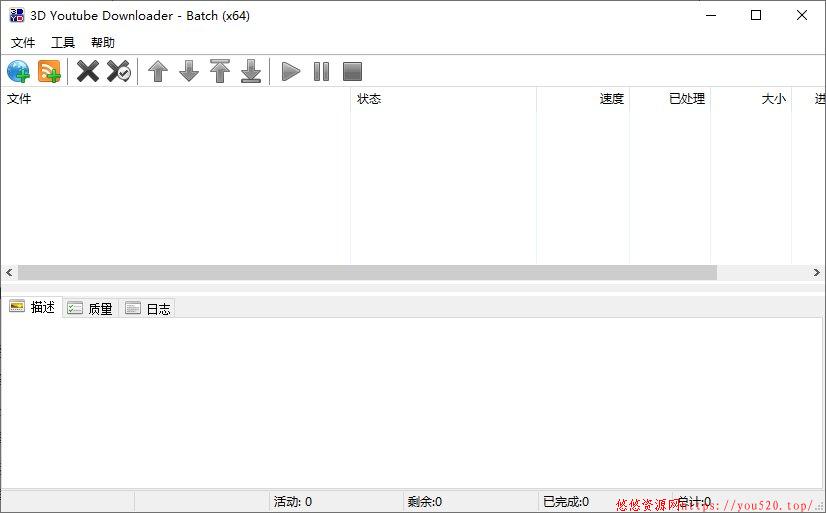Minimize the 3D Youtube Downloader window
This screenshot has width=826, height=513.
pos(711,15)
